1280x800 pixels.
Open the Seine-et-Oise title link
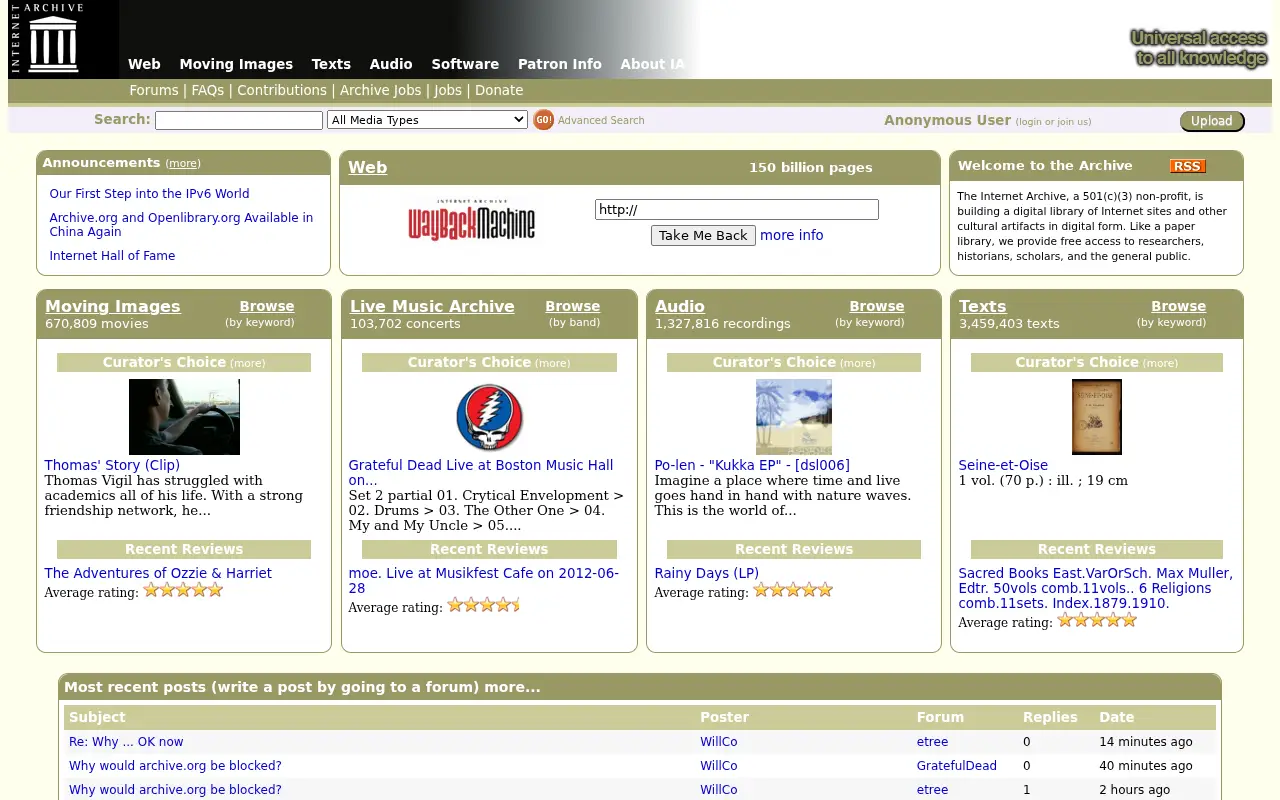[x=1003, y=465]
